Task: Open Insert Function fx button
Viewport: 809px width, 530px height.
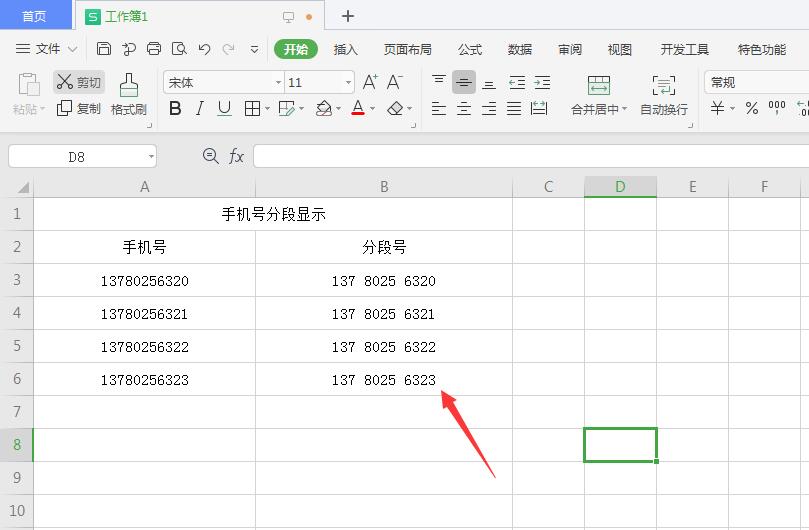Action: click(236, 156)
